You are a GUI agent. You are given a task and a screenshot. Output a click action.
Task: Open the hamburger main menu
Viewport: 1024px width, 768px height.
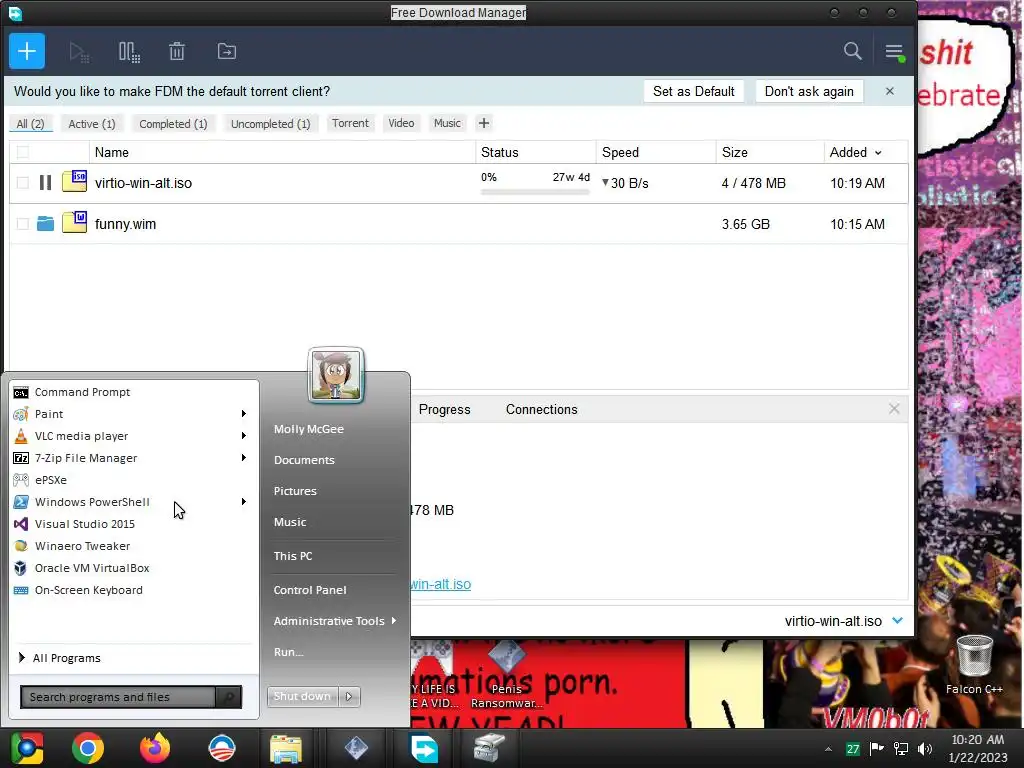[894, 52]
